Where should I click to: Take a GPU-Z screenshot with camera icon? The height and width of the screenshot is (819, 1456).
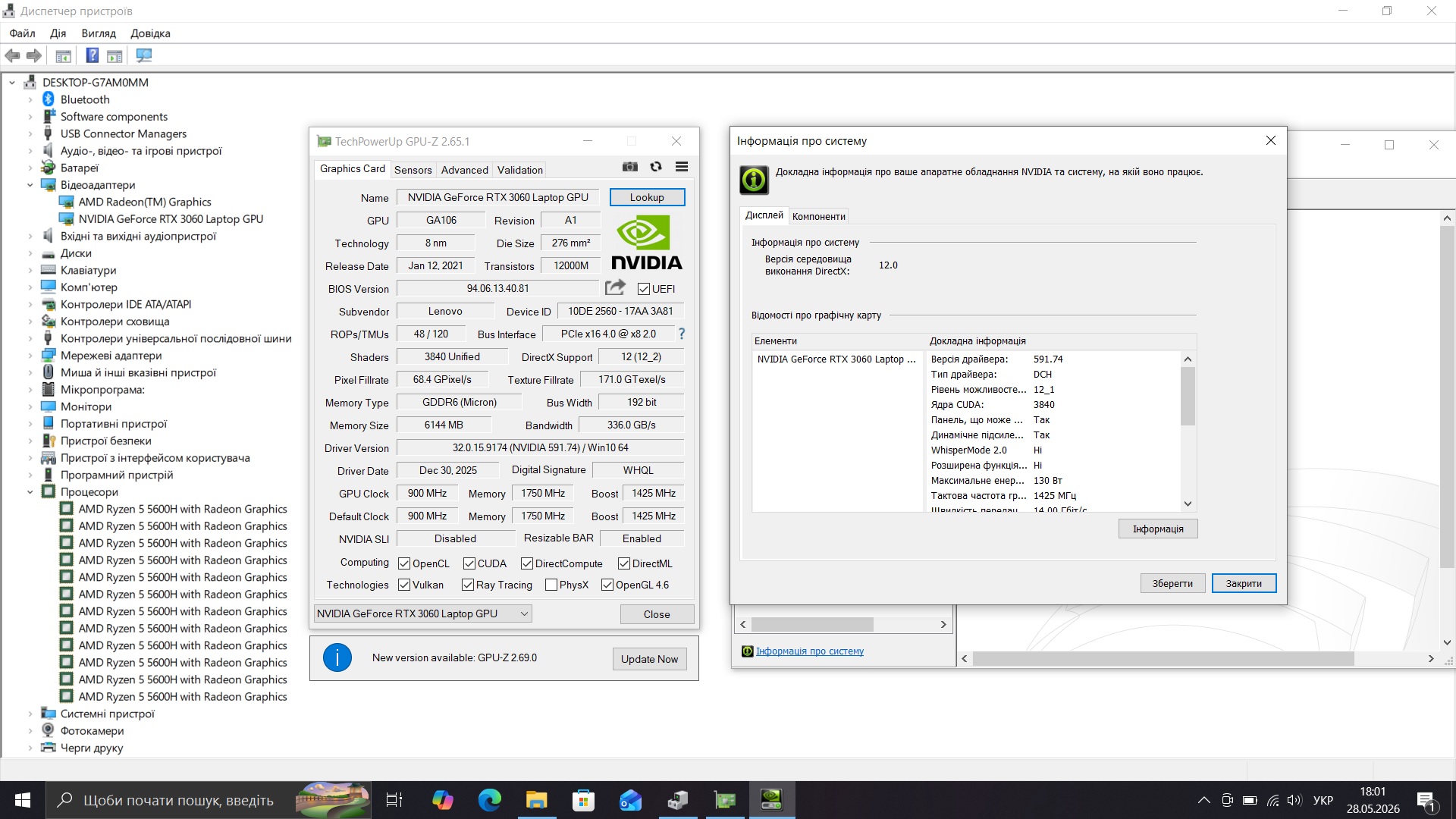[x=630, y=167]
